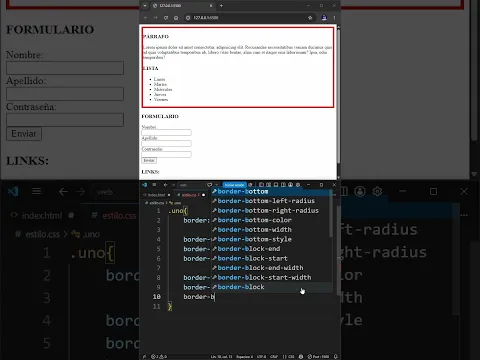This screenshot has height=360, width=480.
Task: Select the border-block-start-width suggestion
Action: (x=271, y=278)
